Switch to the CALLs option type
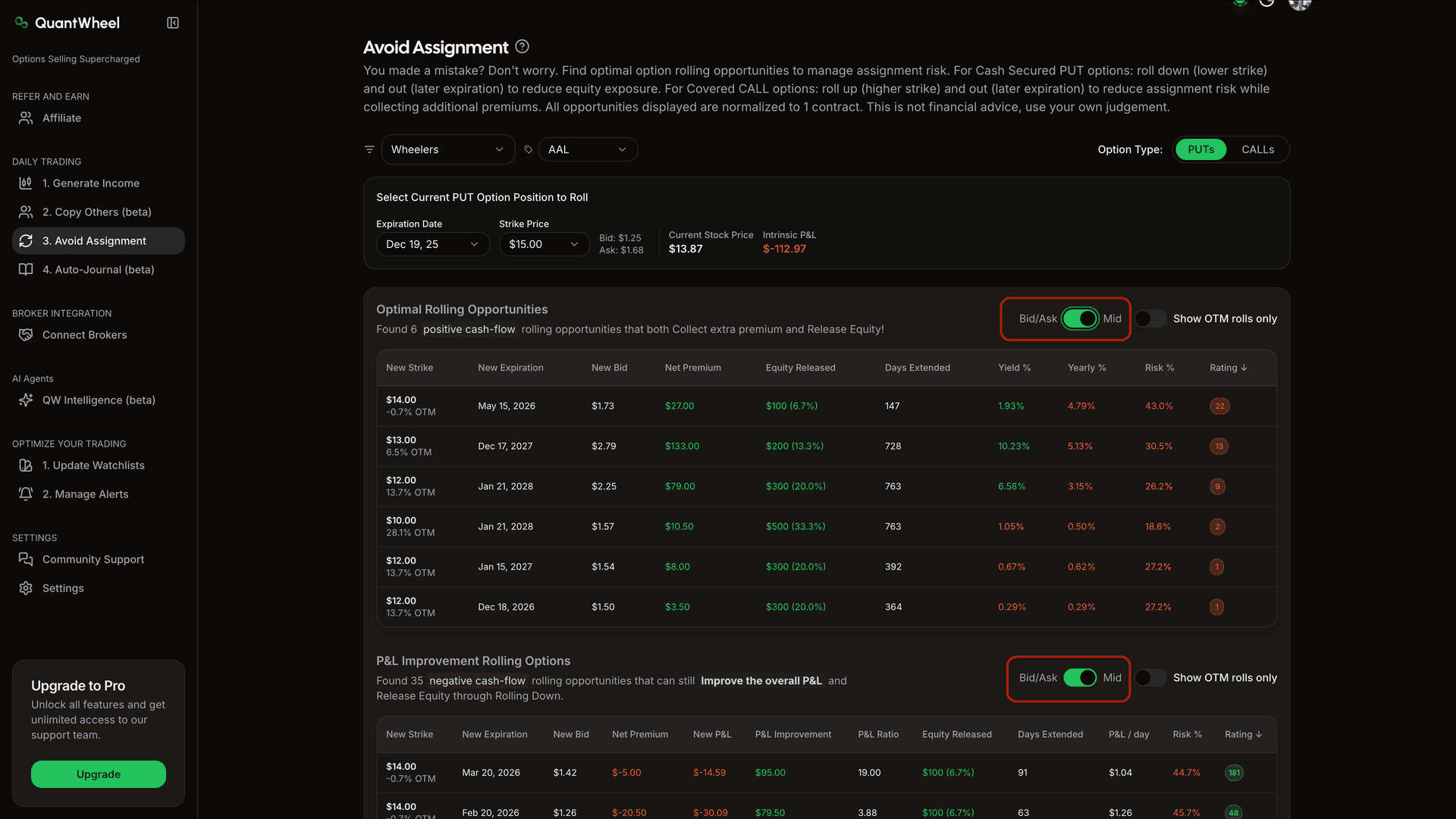Screen dimensions: 1456x819 point(1258,149)
